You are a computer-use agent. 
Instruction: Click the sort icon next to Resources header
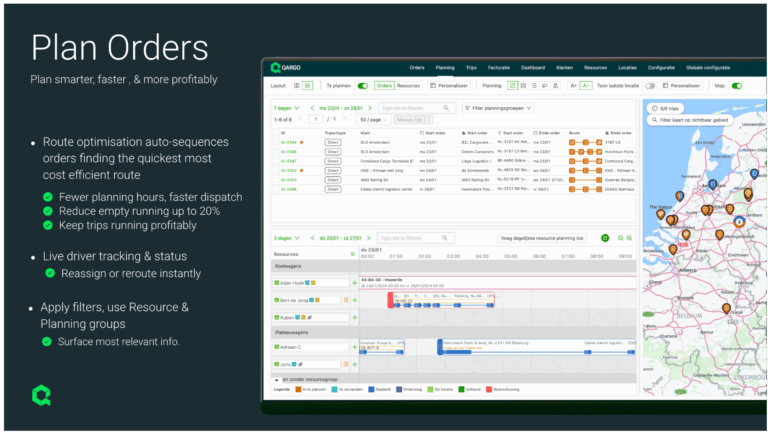(352, 254)
